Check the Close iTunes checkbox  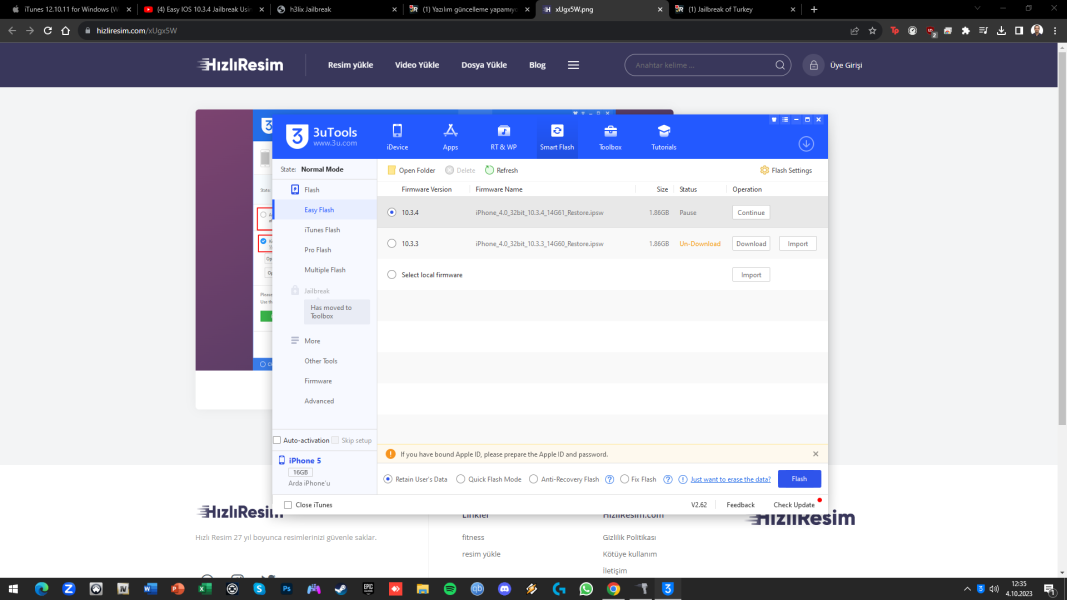click(289, 505)
